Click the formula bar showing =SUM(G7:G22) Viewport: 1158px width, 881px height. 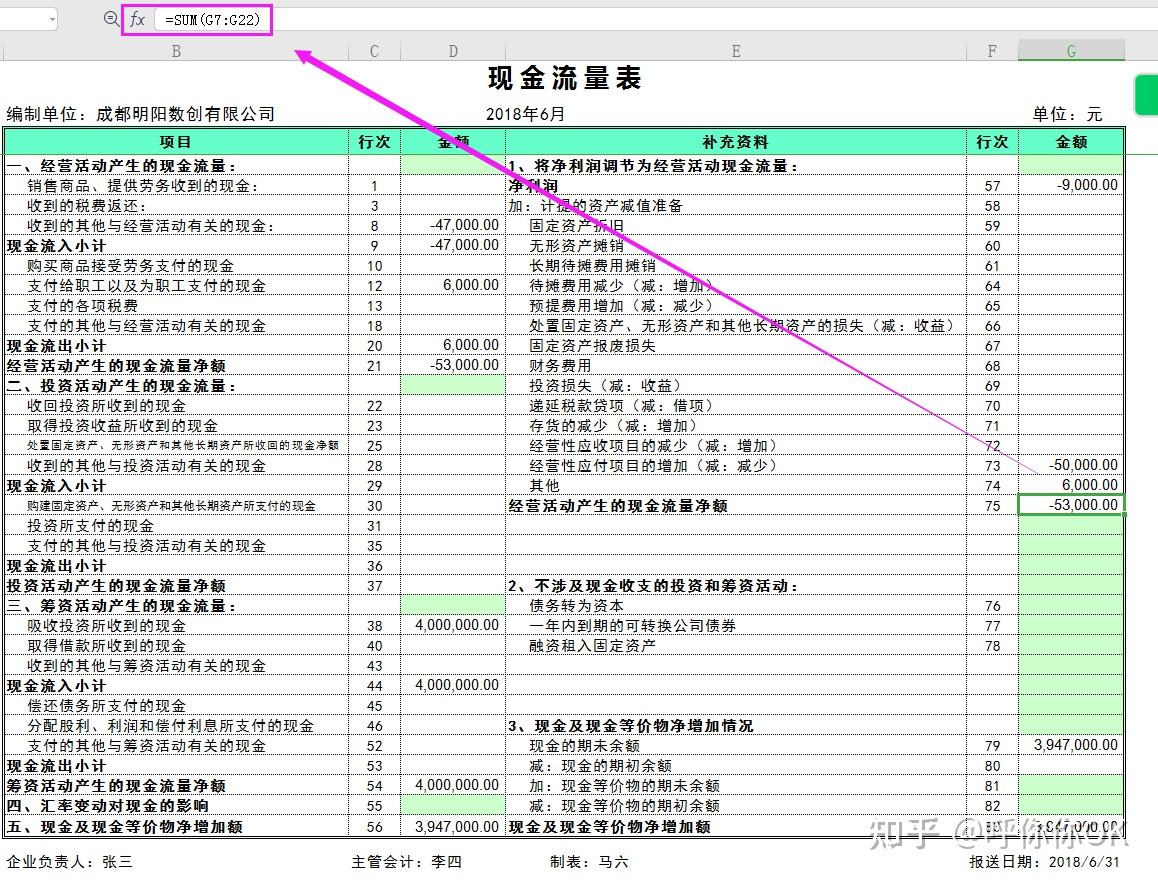(210, 19)
